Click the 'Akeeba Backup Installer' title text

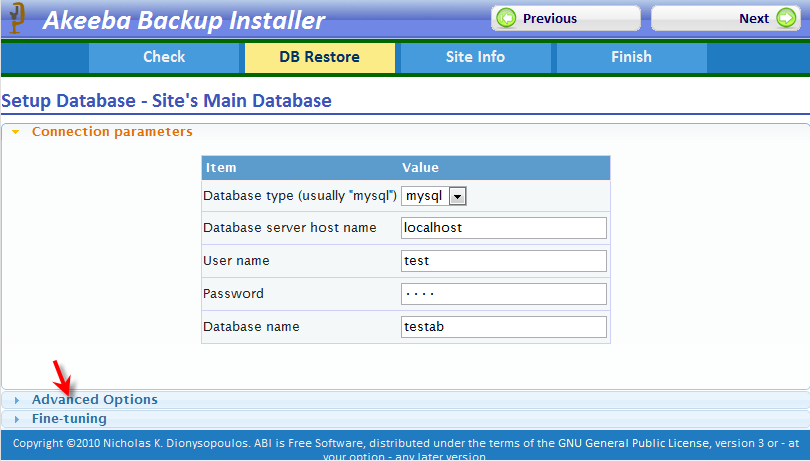click(184, 21)
